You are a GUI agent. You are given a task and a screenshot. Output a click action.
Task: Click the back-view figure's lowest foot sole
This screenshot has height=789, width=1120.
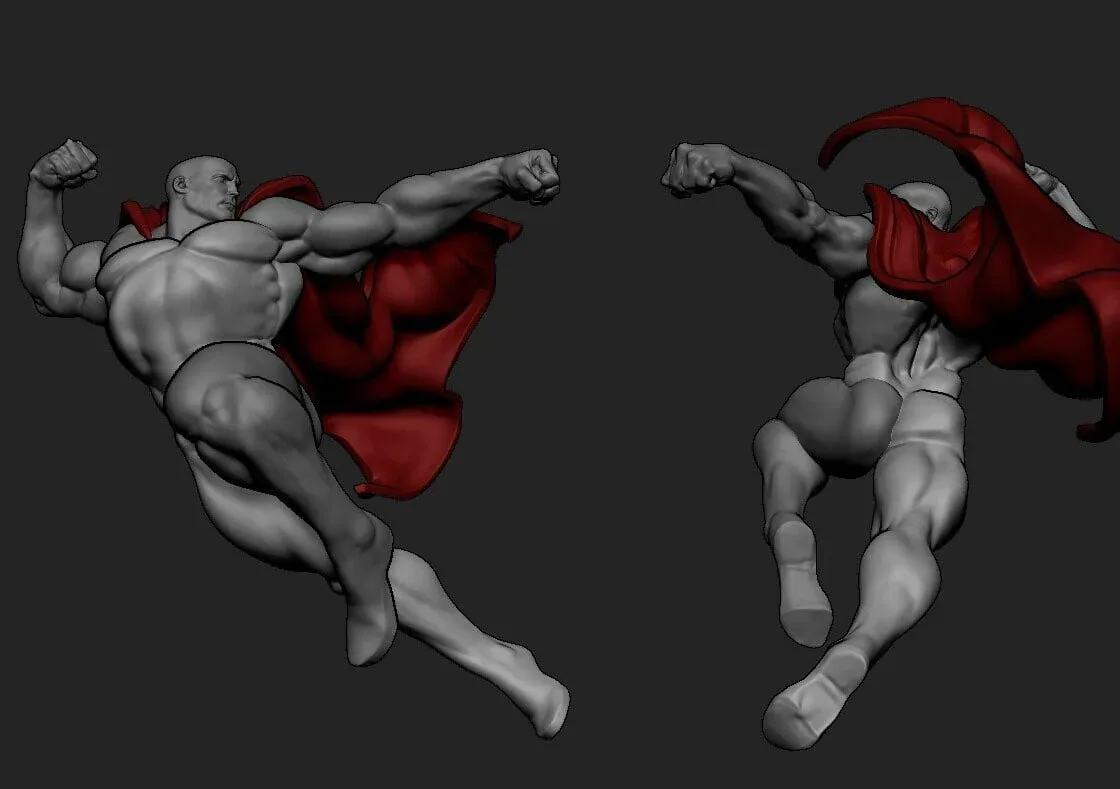(814, 700)
